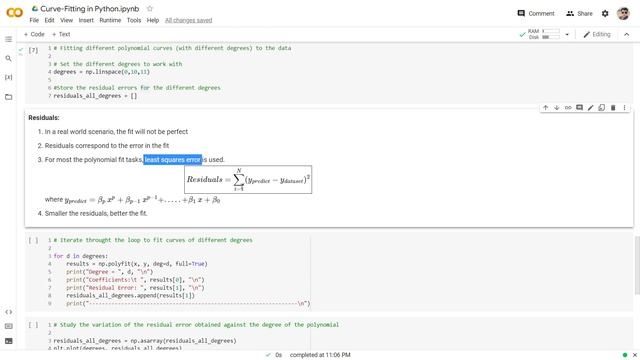Open the File menu

[34, 20]
